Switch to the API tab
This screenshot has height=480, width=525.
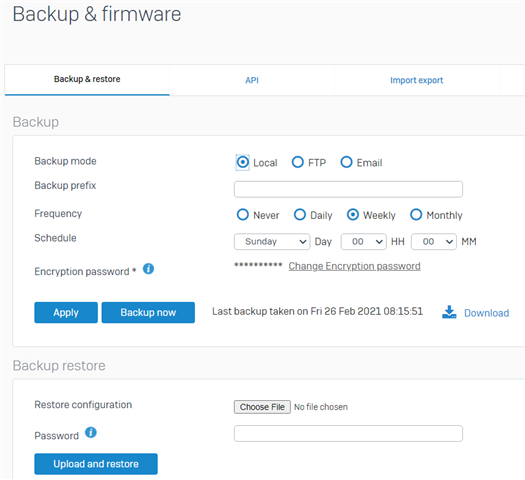pos(252,80)
